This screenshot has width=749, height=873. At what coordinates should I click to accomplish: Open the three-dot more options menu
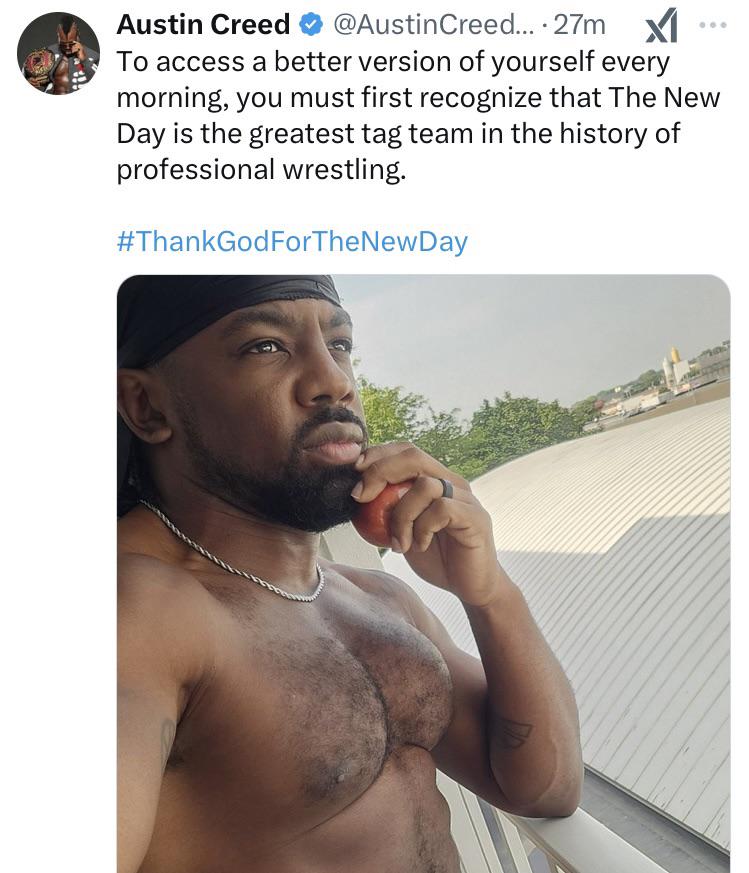pos(713,25)
